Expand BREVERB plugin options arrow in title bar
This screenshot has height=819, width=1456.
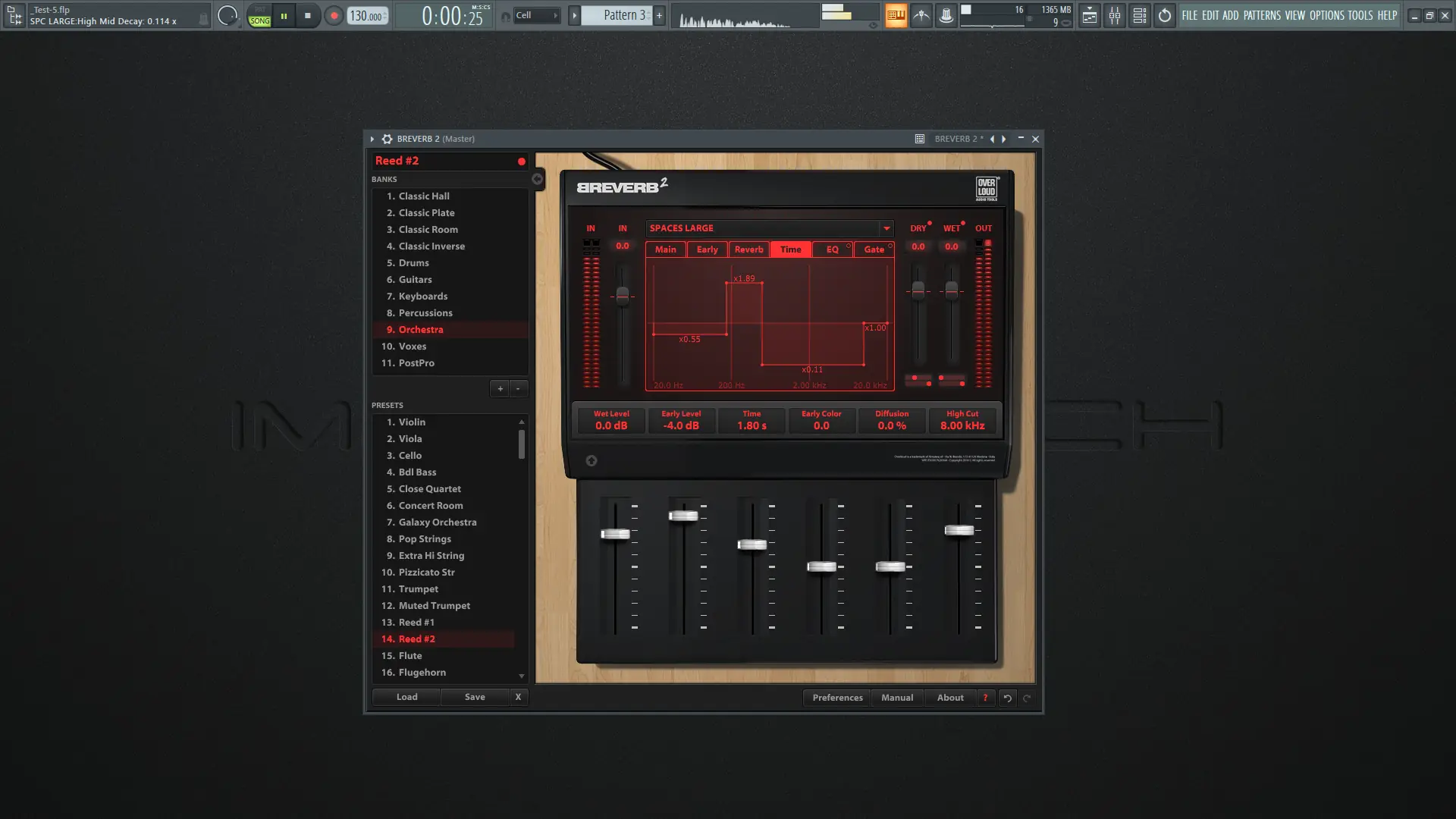coord(372,139)
